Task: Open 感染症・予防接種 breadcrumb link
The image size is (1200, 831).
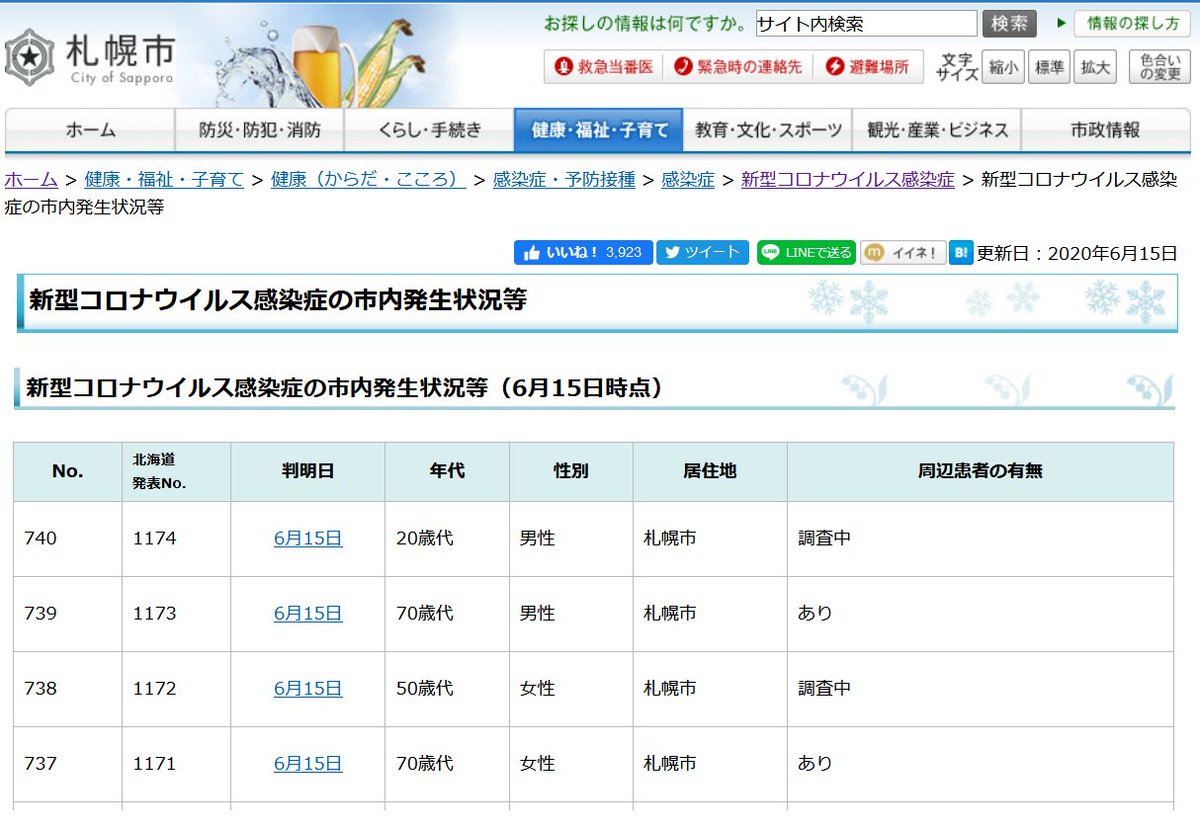Action: [x=564, y=180]
